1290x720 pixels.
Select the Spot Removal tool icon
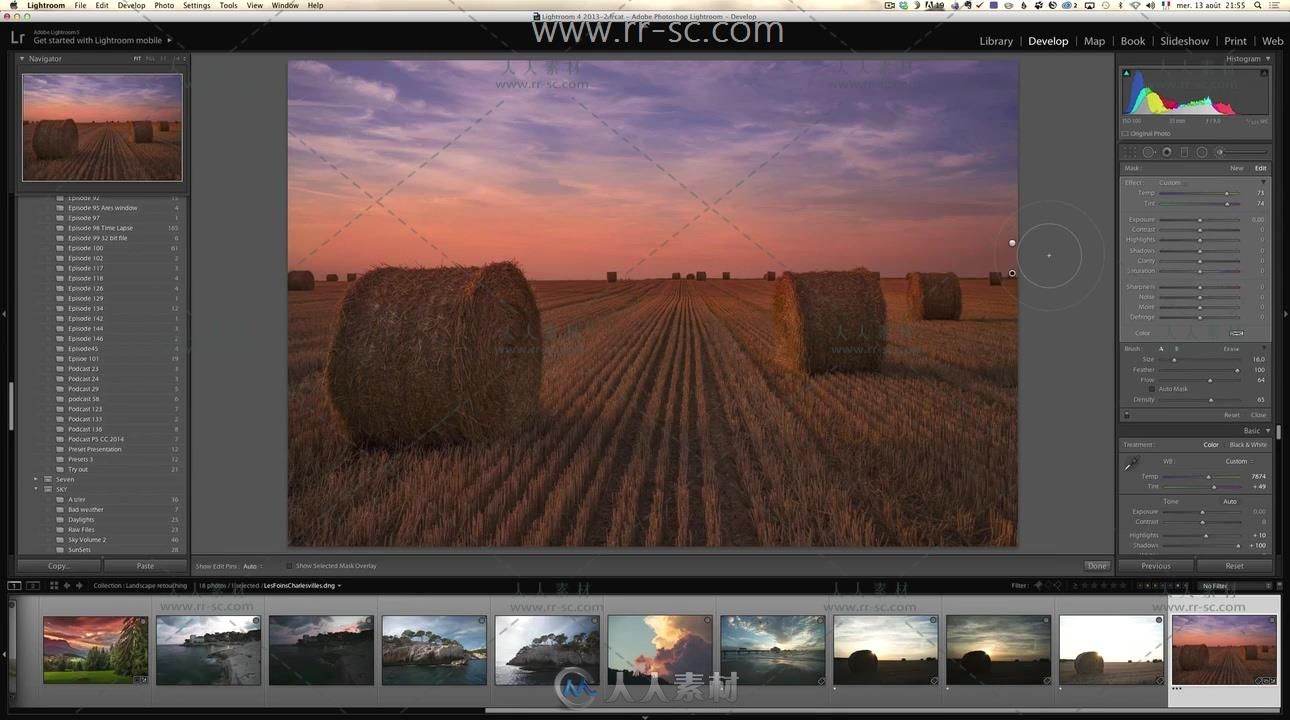(x=1149, y=152)
